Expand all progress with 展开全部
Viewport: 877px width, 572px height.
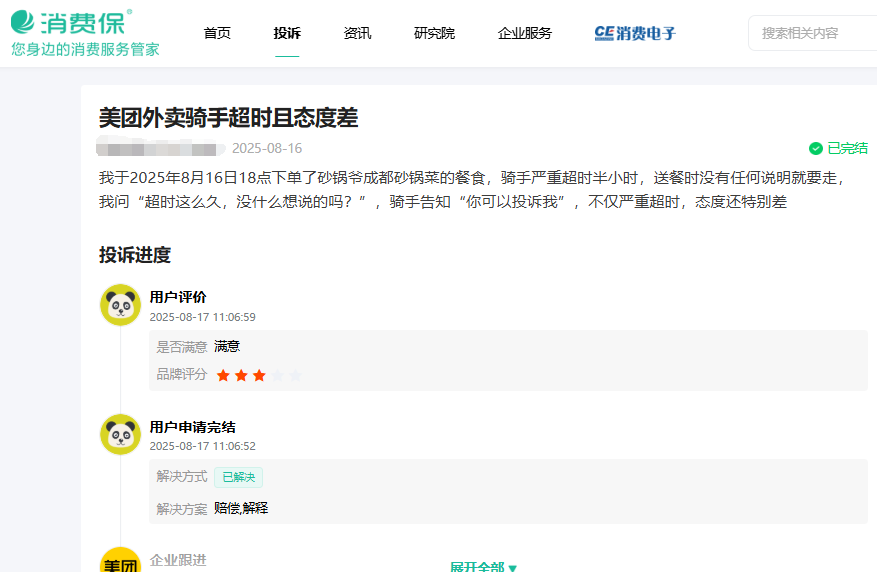point(484,566)
